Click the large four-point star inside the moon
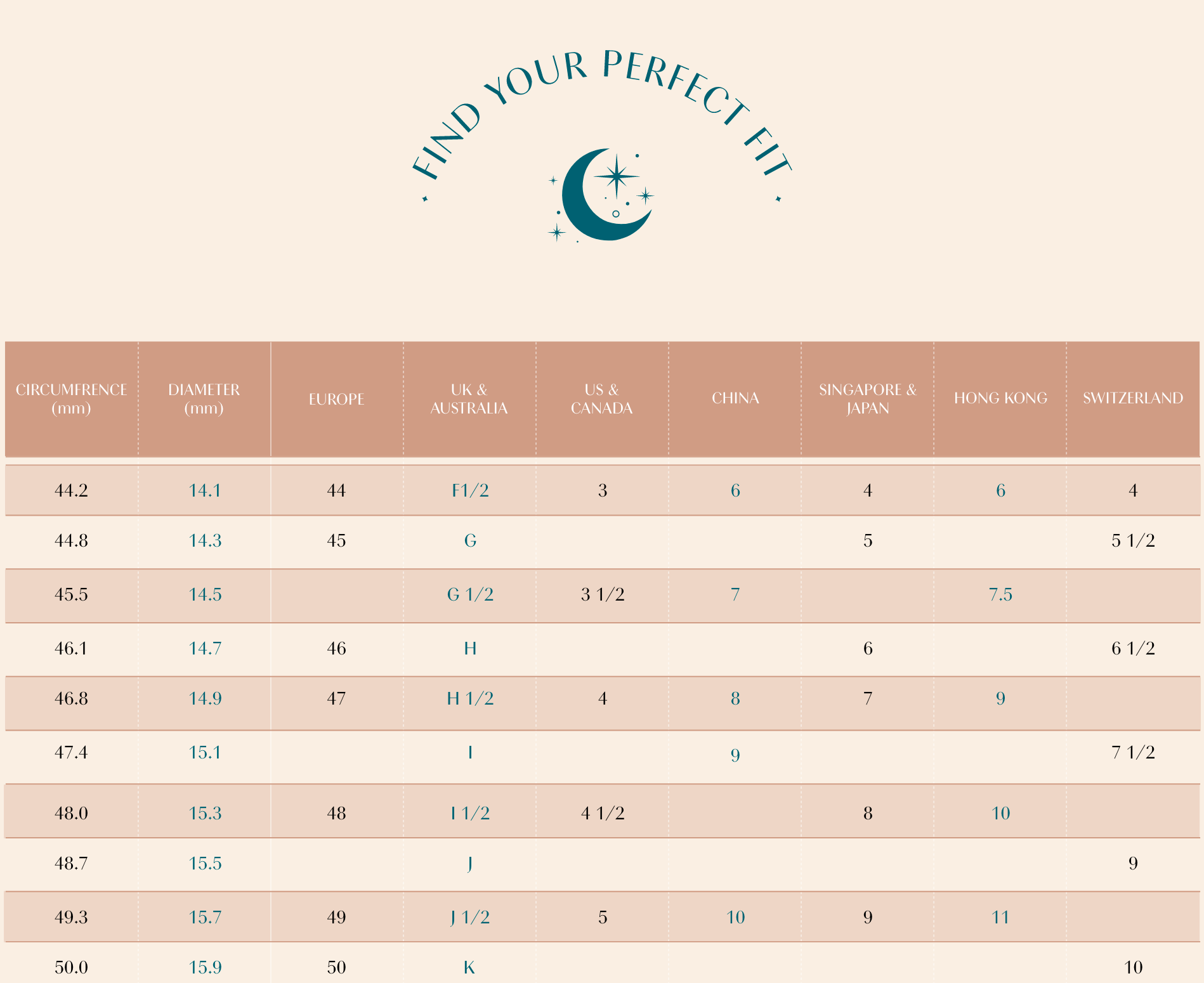Image resolution: width=1204 pixels, height=983 pixels. (616, 176)
